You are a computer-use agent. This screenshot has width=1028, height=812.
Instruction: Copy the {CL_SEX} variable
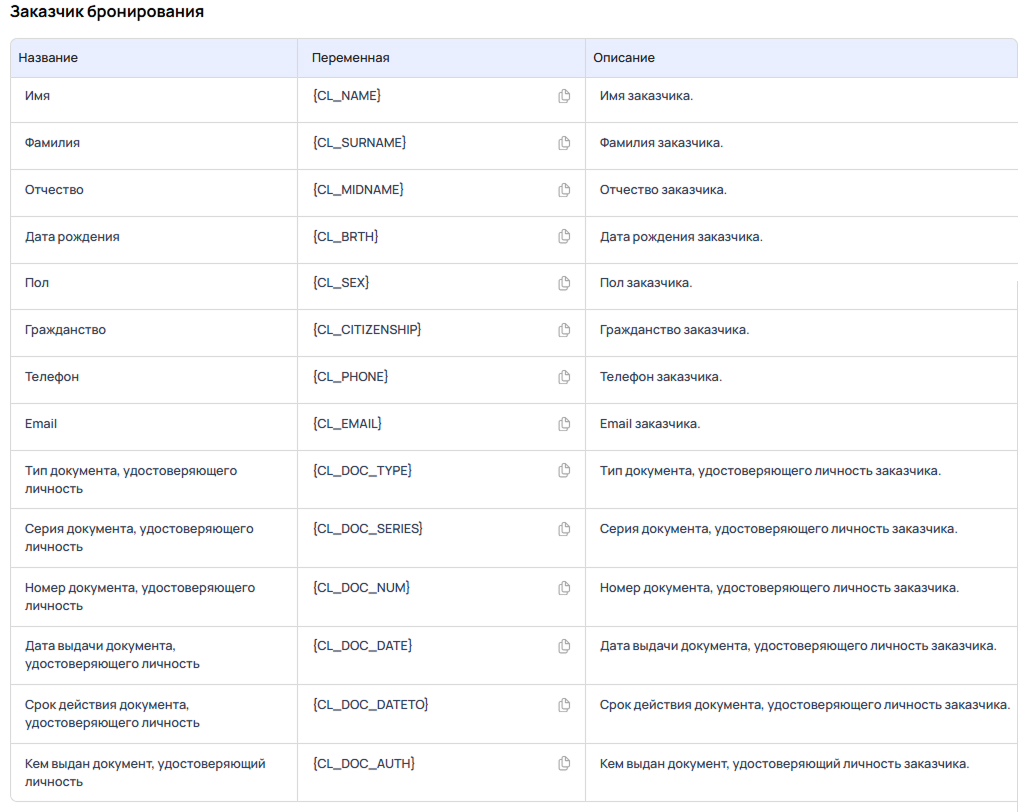point(564,283)
